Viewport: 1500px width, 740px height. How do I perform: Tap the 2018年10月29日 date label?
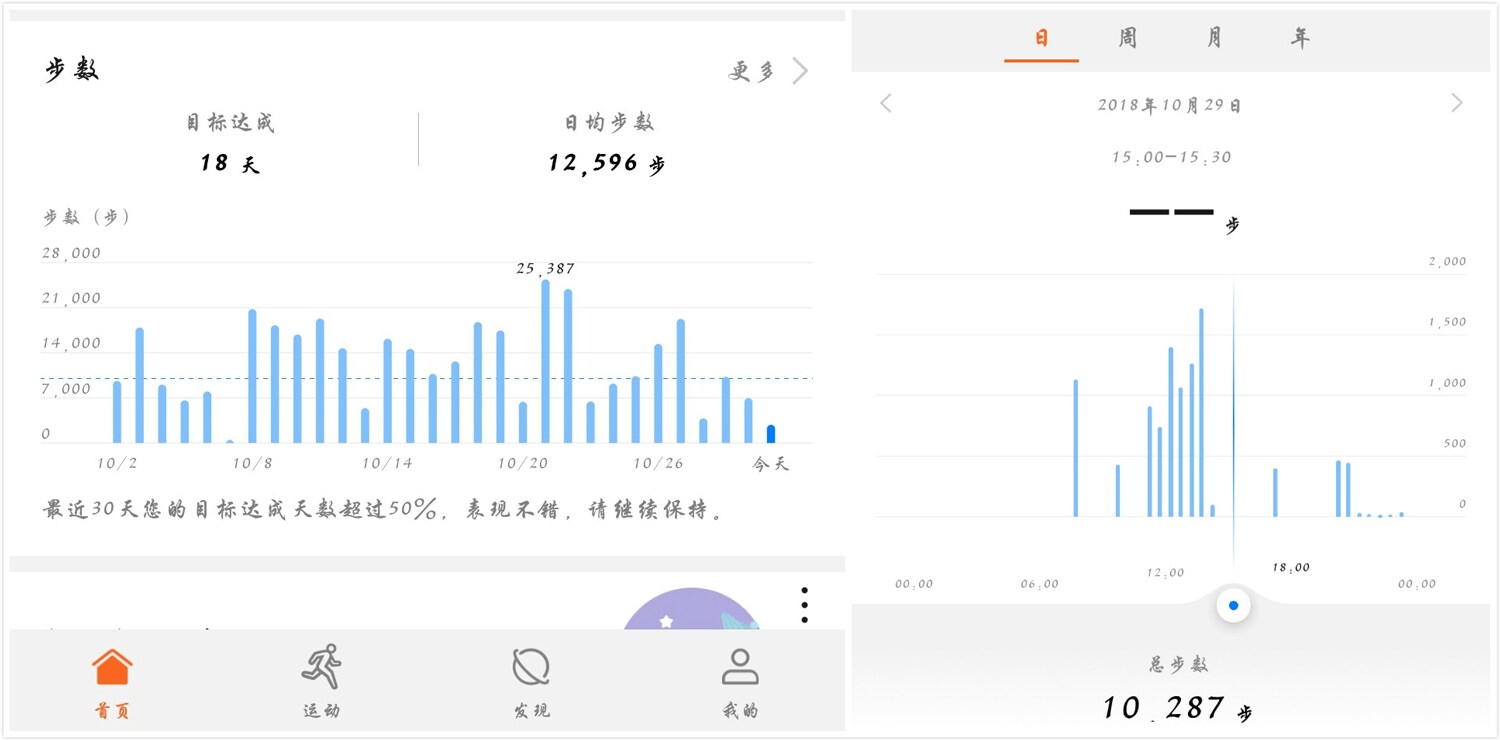[x=1170, y=105]
